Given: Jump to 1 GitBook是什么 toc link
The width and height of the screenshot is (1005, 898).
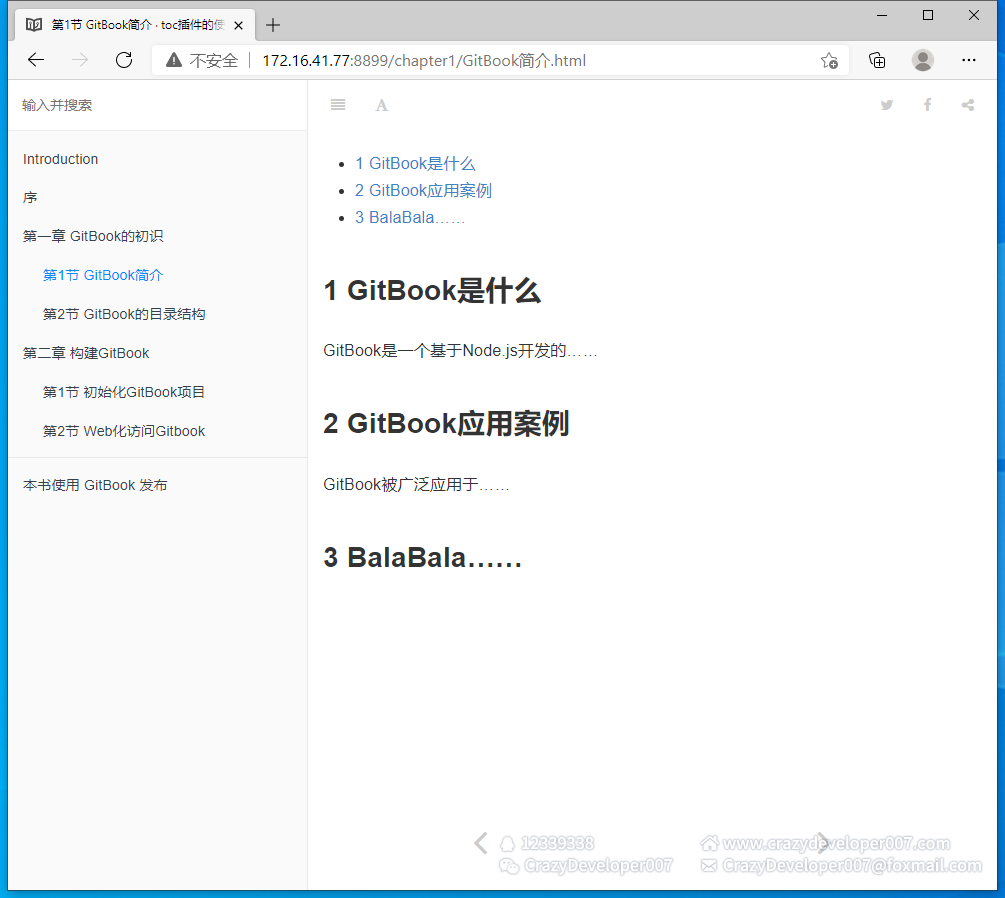Looking at the screenshot, I should pyautogui.click(x=415, y=163).
